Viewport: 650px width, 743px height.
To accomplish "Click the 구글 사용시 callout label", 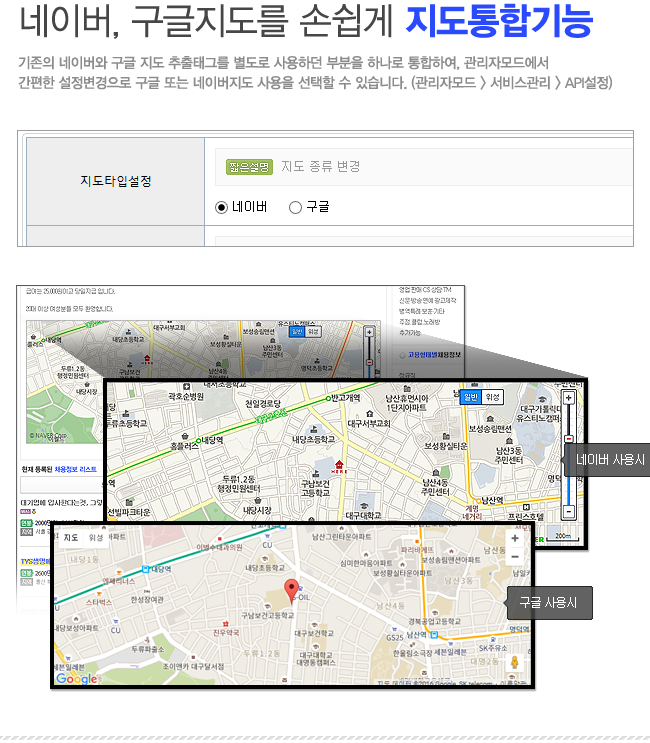I will click(x=549, y=603).
